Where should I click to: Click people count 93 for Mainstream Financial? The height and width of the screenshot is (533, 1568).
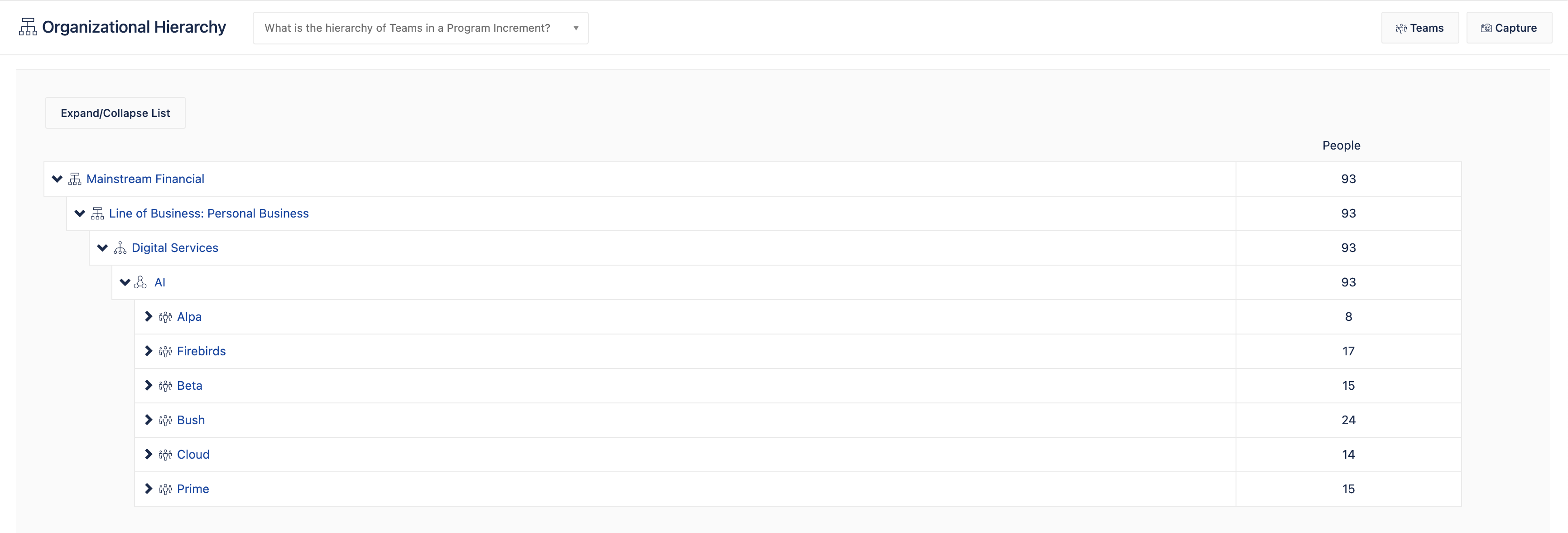tap(1348, 179)
